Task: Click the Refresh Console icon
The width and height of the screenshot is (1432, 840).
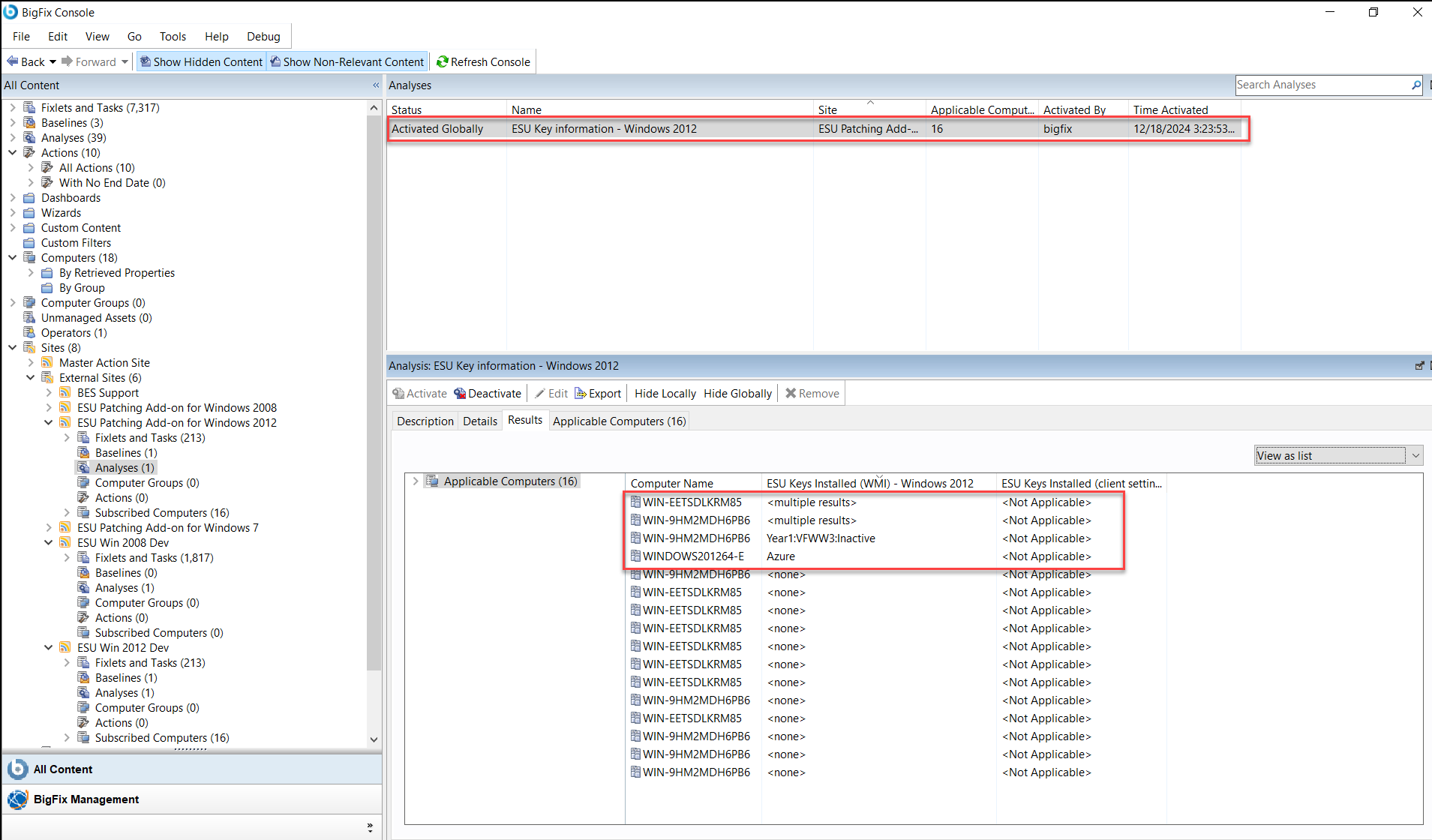Action: point(443,61)
